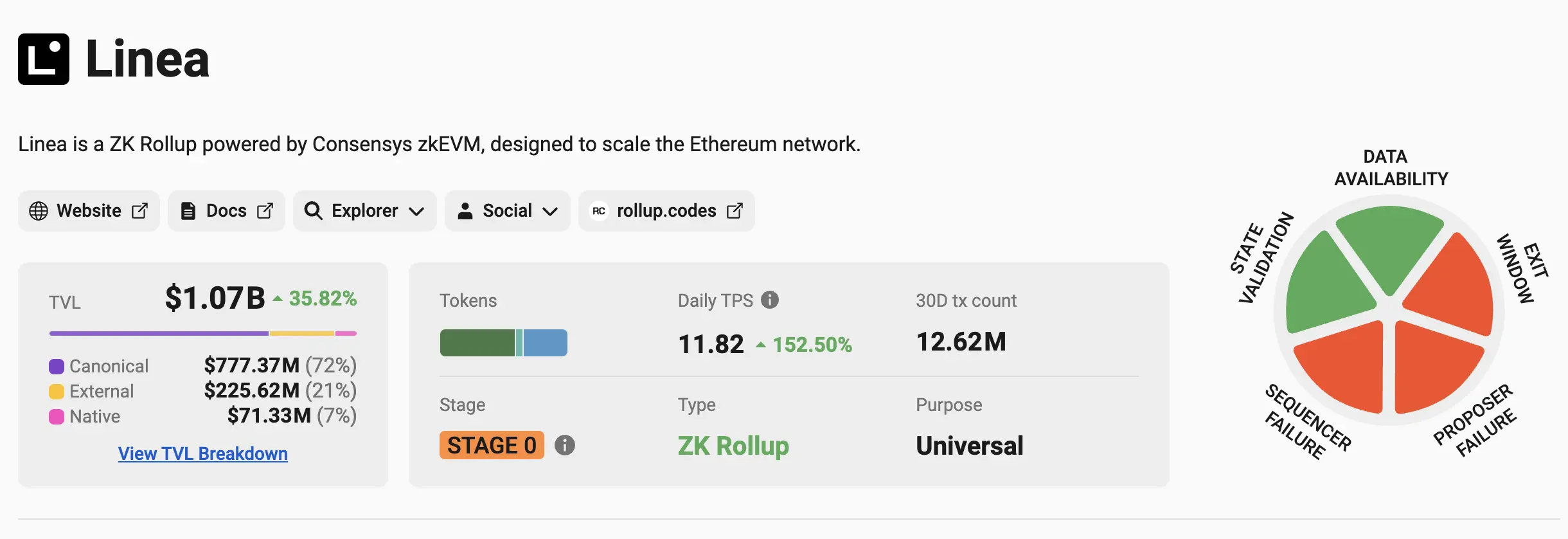
Task: Click the RC badge icon beside rollup.codes
Action: point(599,211)
